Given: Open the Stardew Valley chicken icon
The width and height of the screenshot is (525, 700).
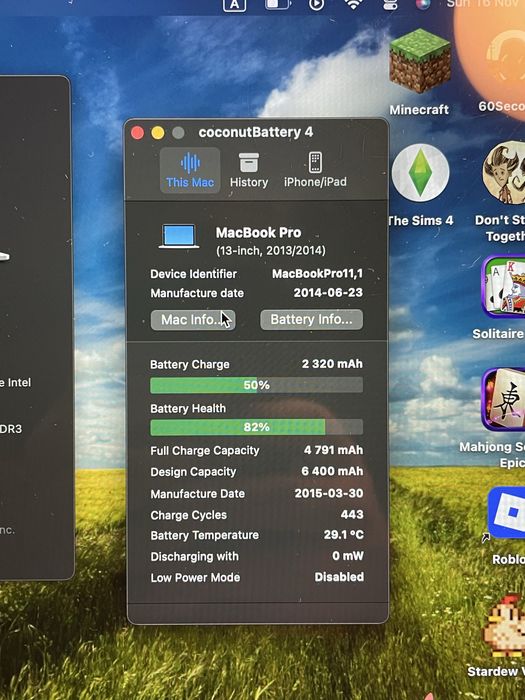Looking at the screenshot, I should point(505,627).
